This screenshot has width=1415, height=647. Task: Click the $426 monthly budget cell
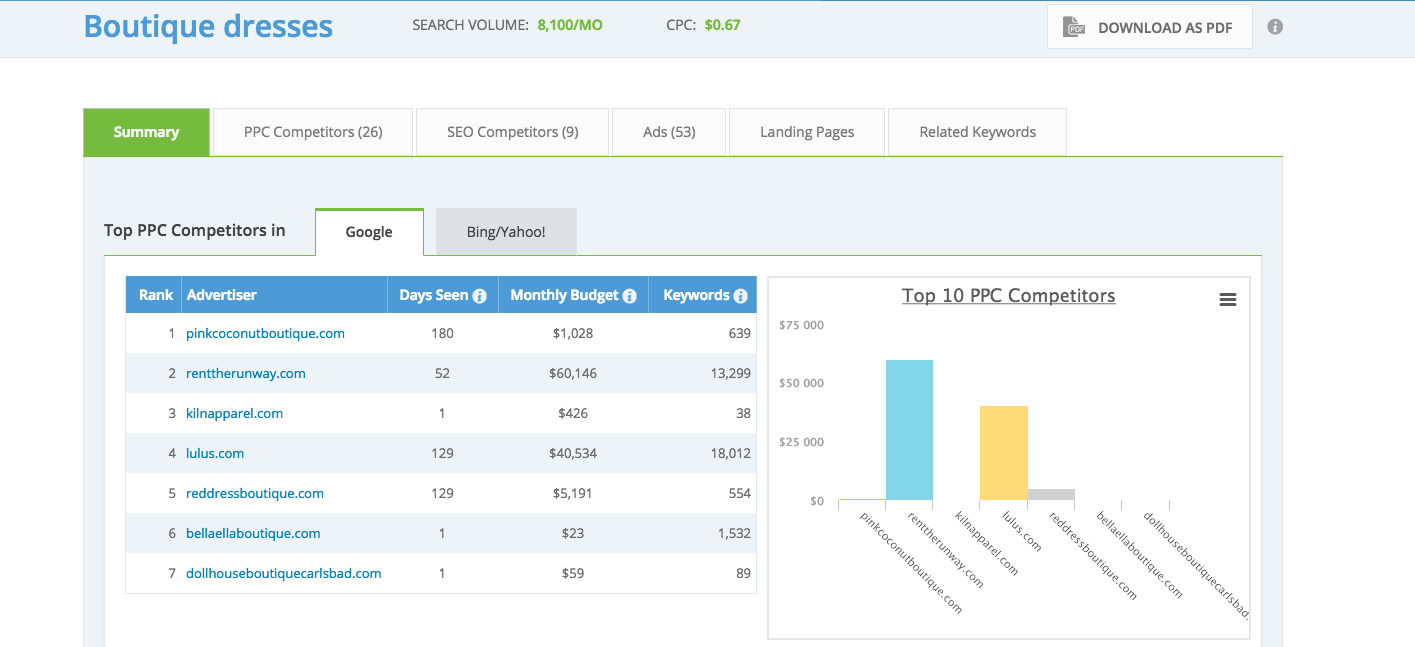click(573, 413)
